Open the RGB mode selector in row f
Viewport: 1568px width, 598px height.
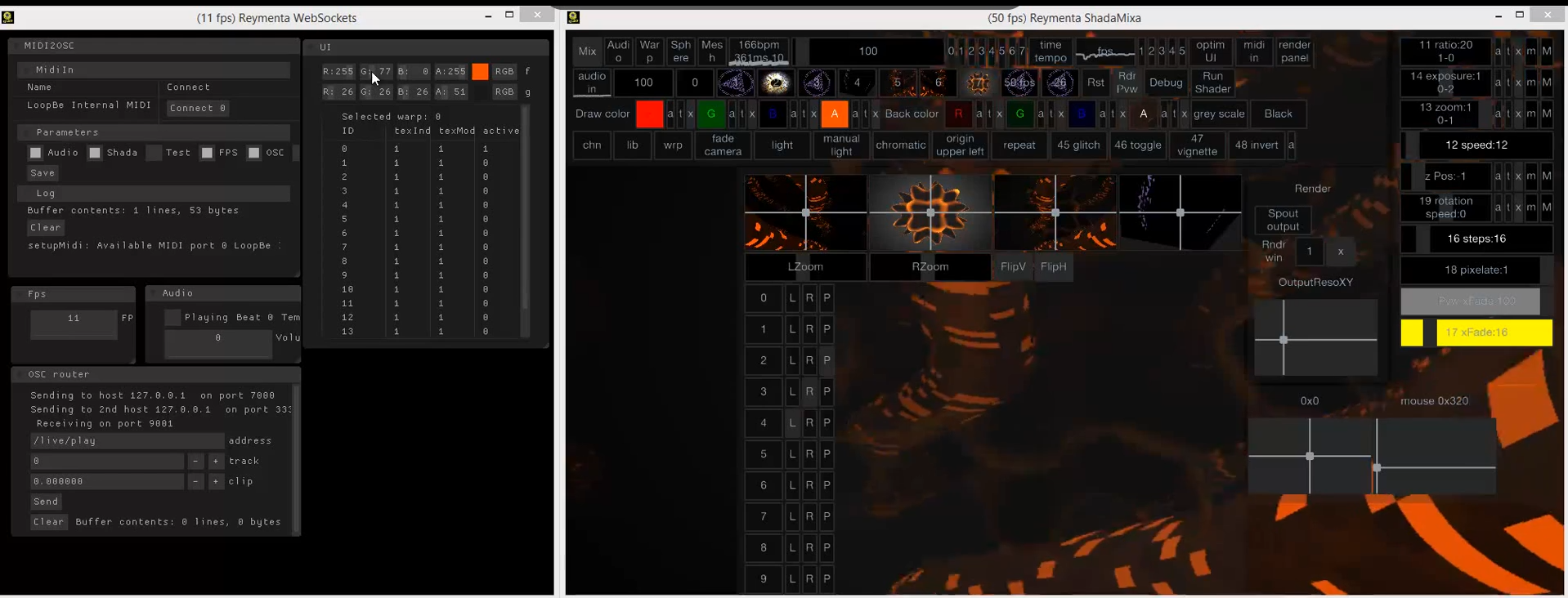click(x=504, y=72)
